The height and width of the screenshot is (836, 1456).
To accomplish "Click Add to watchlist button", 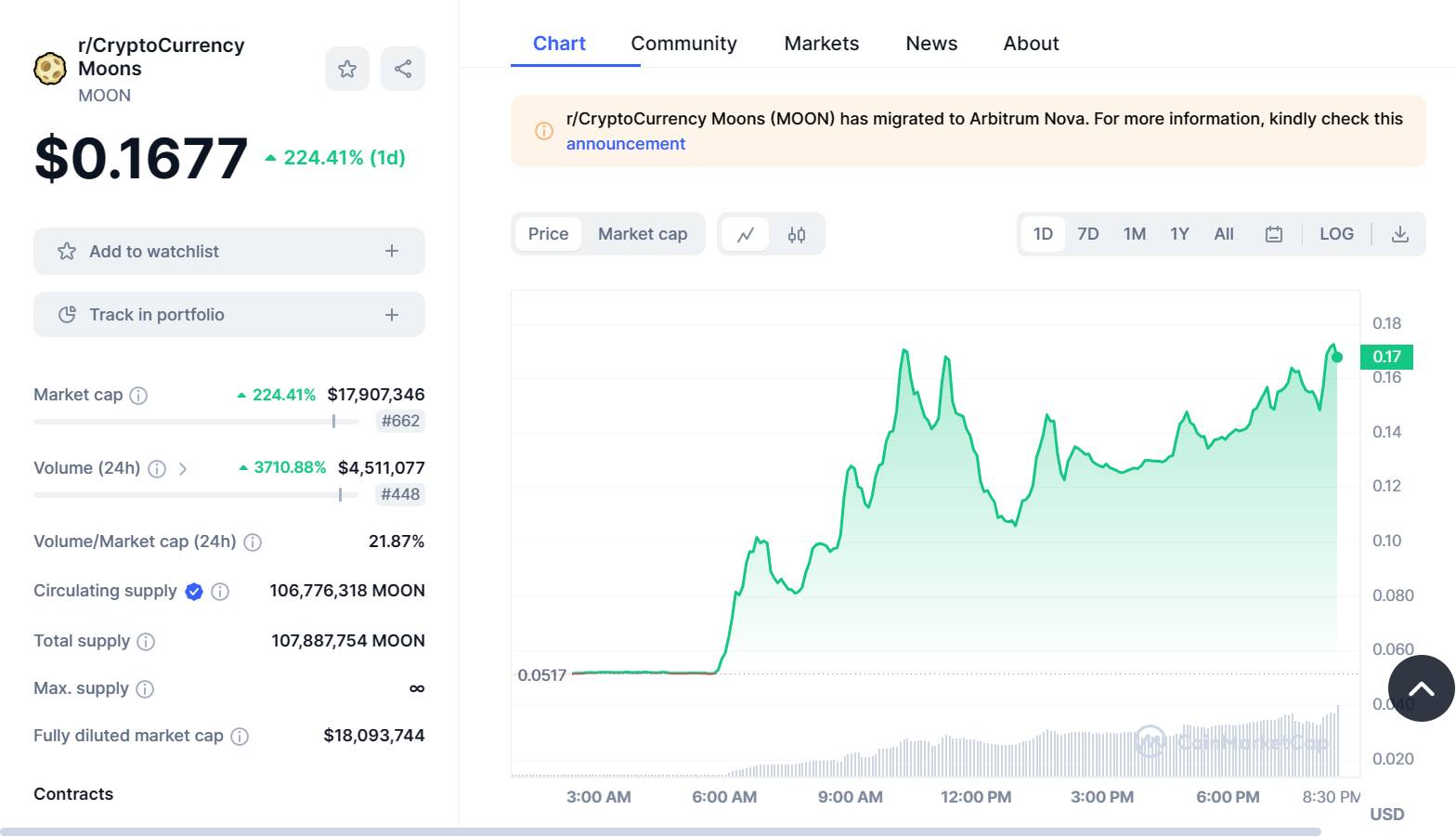I will [x=229, y=251].
